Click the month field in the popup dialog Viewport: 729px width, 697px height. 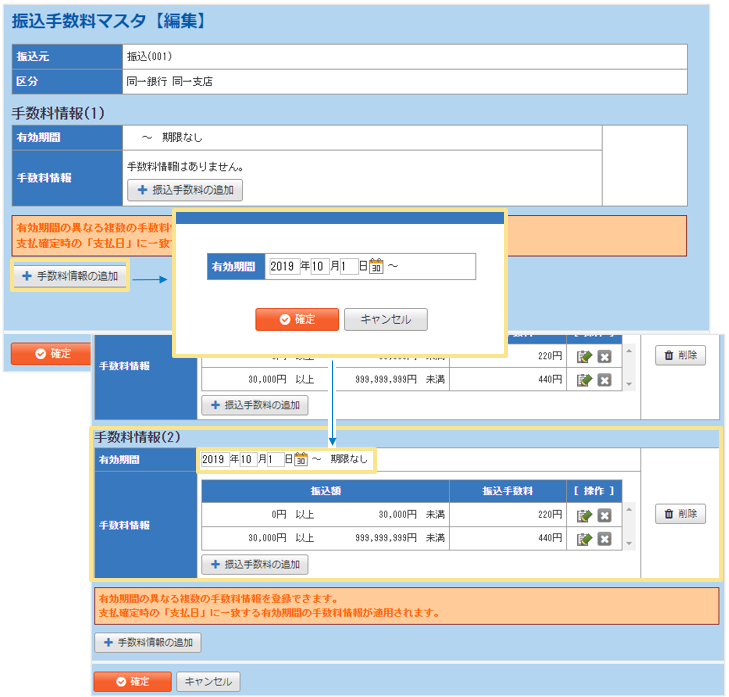319,267
